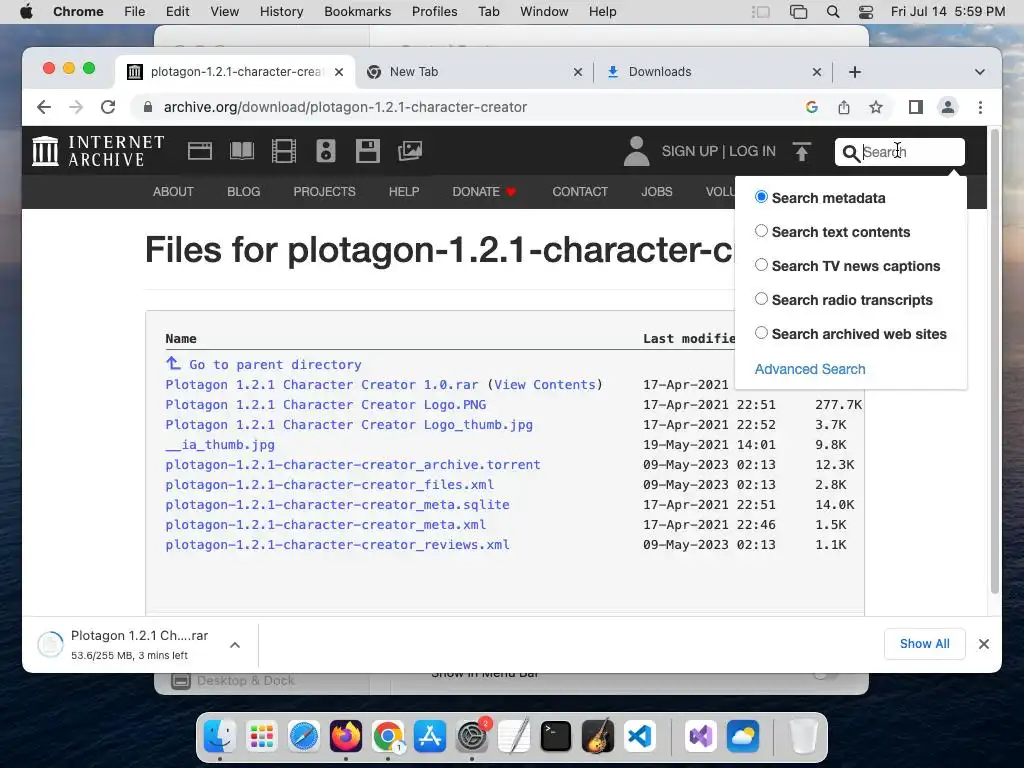Open Character Creator Logo.PNG file
Screen dimensions: 1024x768
[325, 404]
